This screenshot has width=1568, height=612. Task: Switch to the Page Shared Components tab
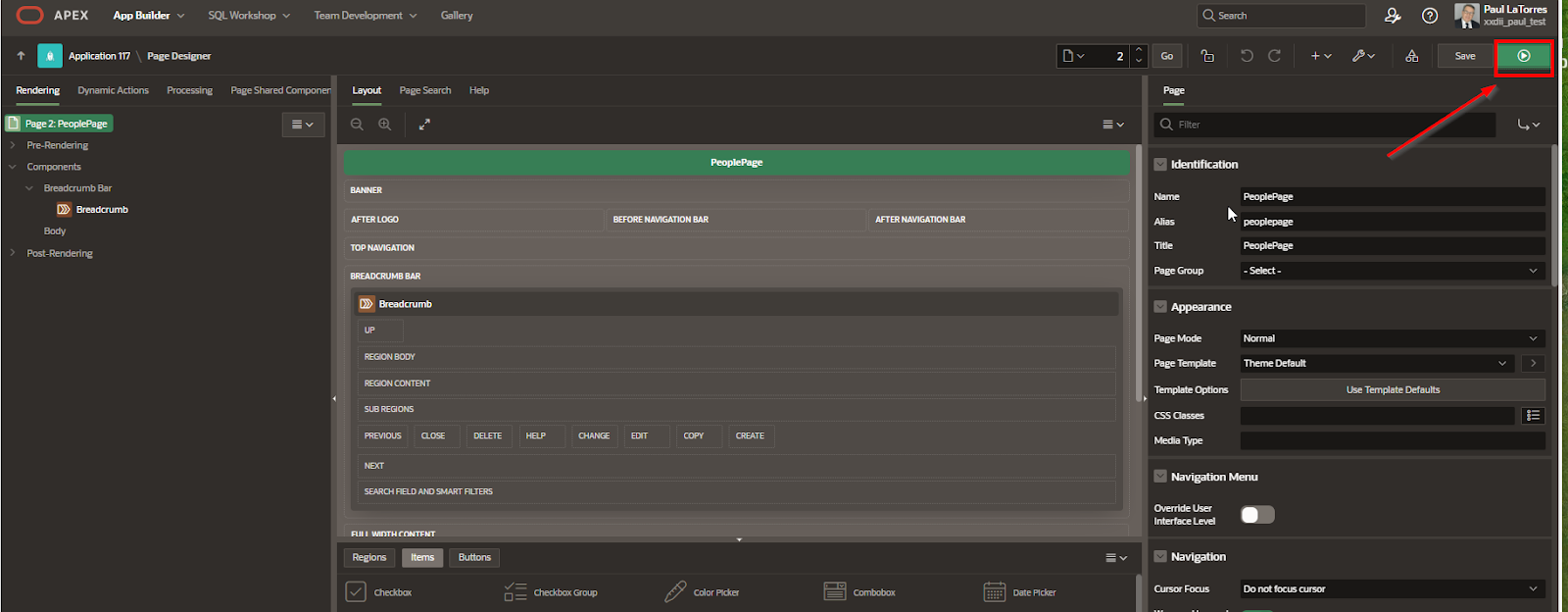(280, 90)
